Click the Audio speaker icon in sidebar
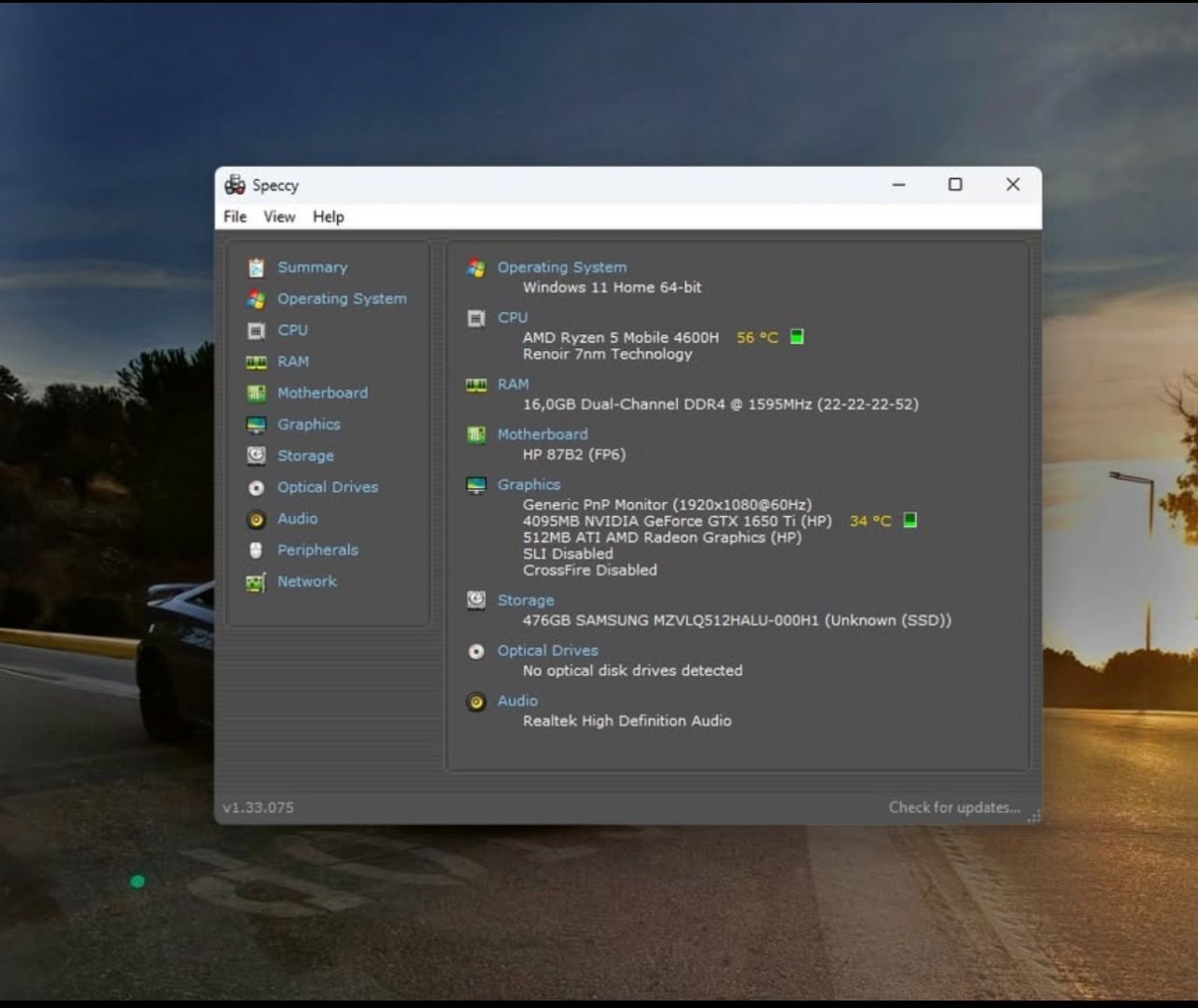 coord(256,519)
